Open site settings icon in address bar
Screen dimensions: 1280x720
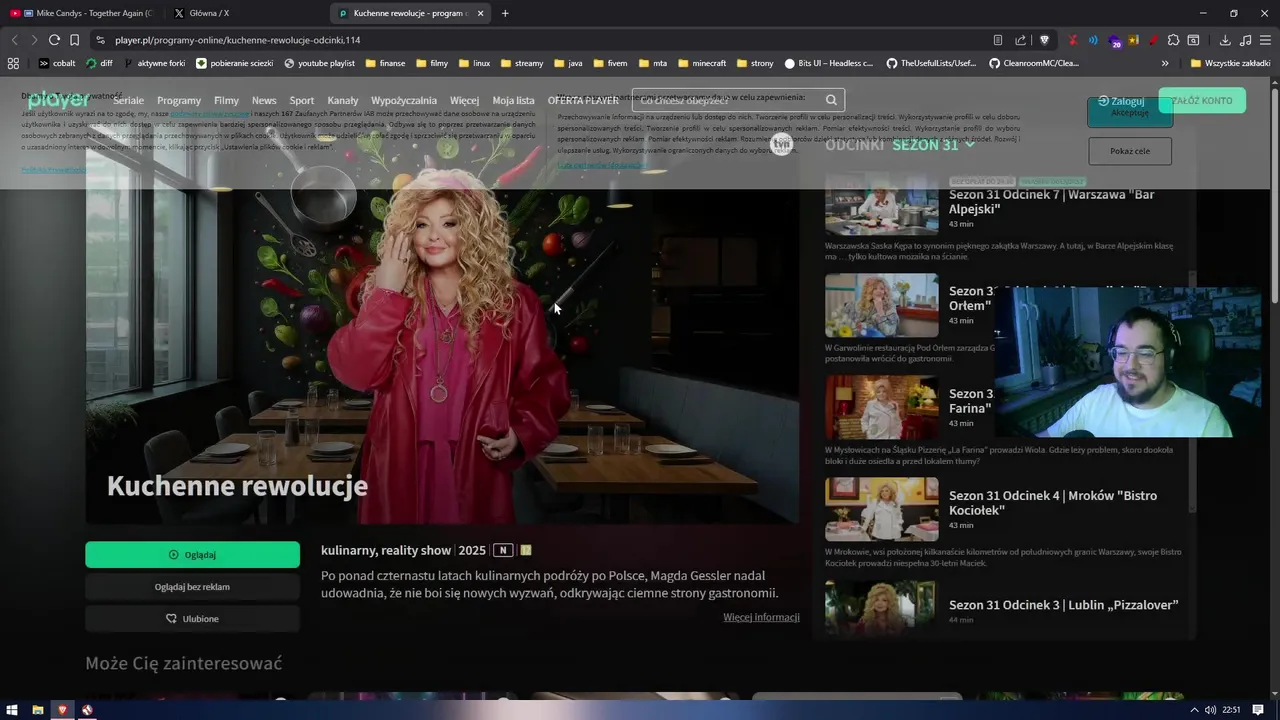(x=100, y=40)
